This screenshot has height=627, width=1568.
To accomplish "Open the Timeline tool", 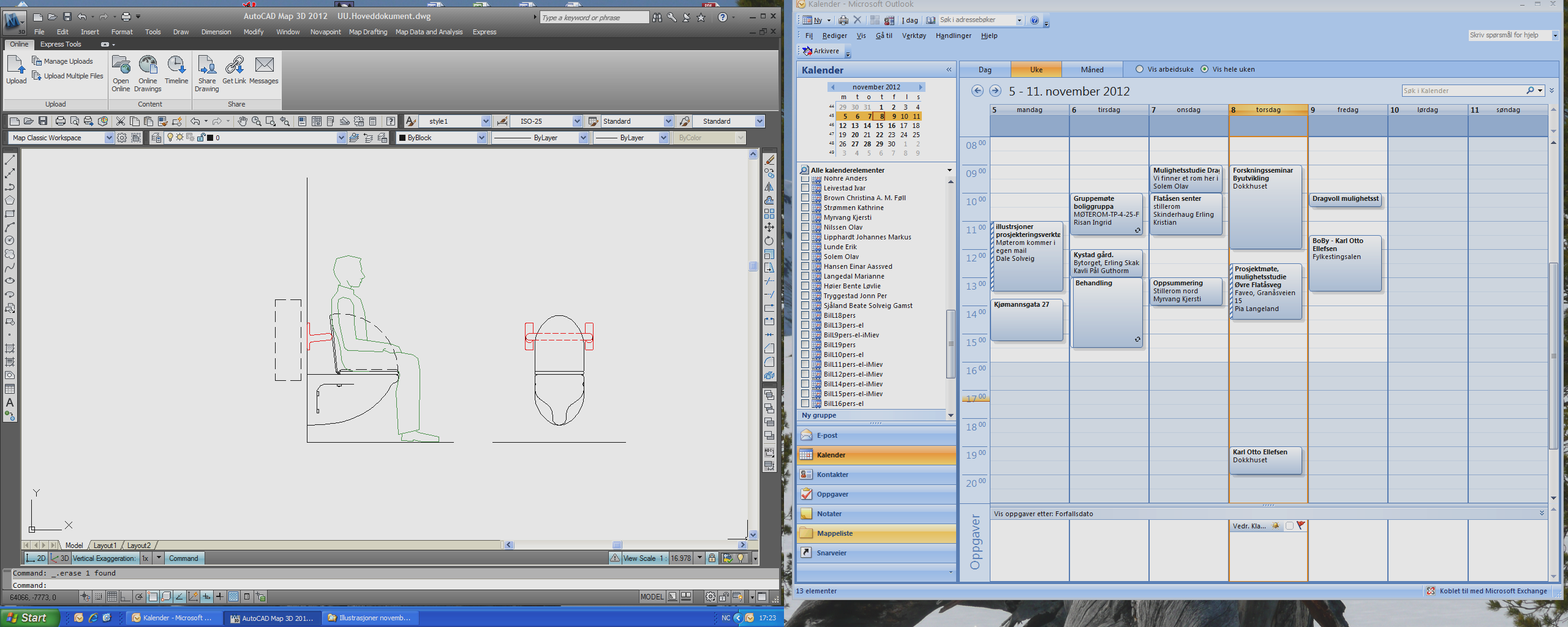I will (176, 69).
